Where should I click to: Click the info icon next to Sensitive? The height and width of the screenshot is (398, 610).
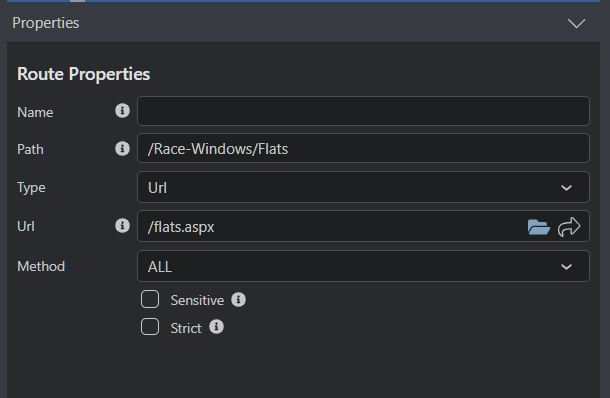click(238, 300)
